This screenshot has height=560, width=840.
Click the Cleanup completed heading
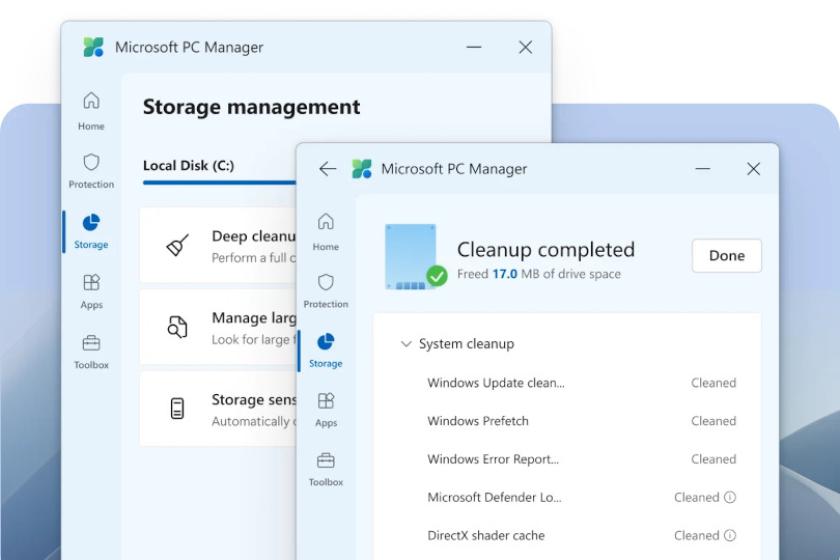click(545, 250)
